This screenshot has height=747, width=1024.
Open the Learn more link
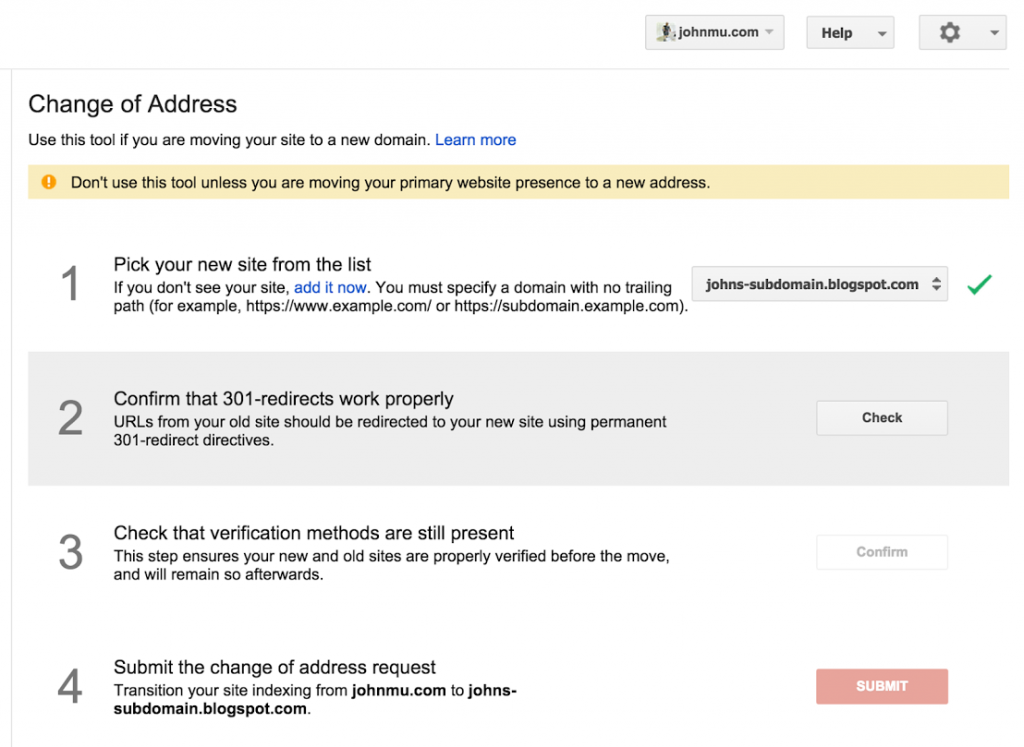[475, 139]
